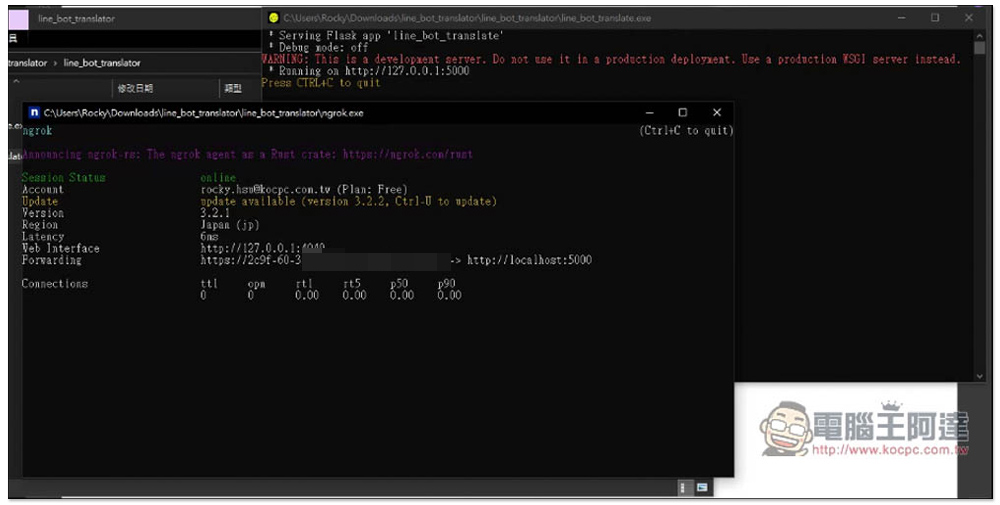This screenshot has width=1000, height=505.
Task: Collapse the sort arrow above name column
Action: 16,81
